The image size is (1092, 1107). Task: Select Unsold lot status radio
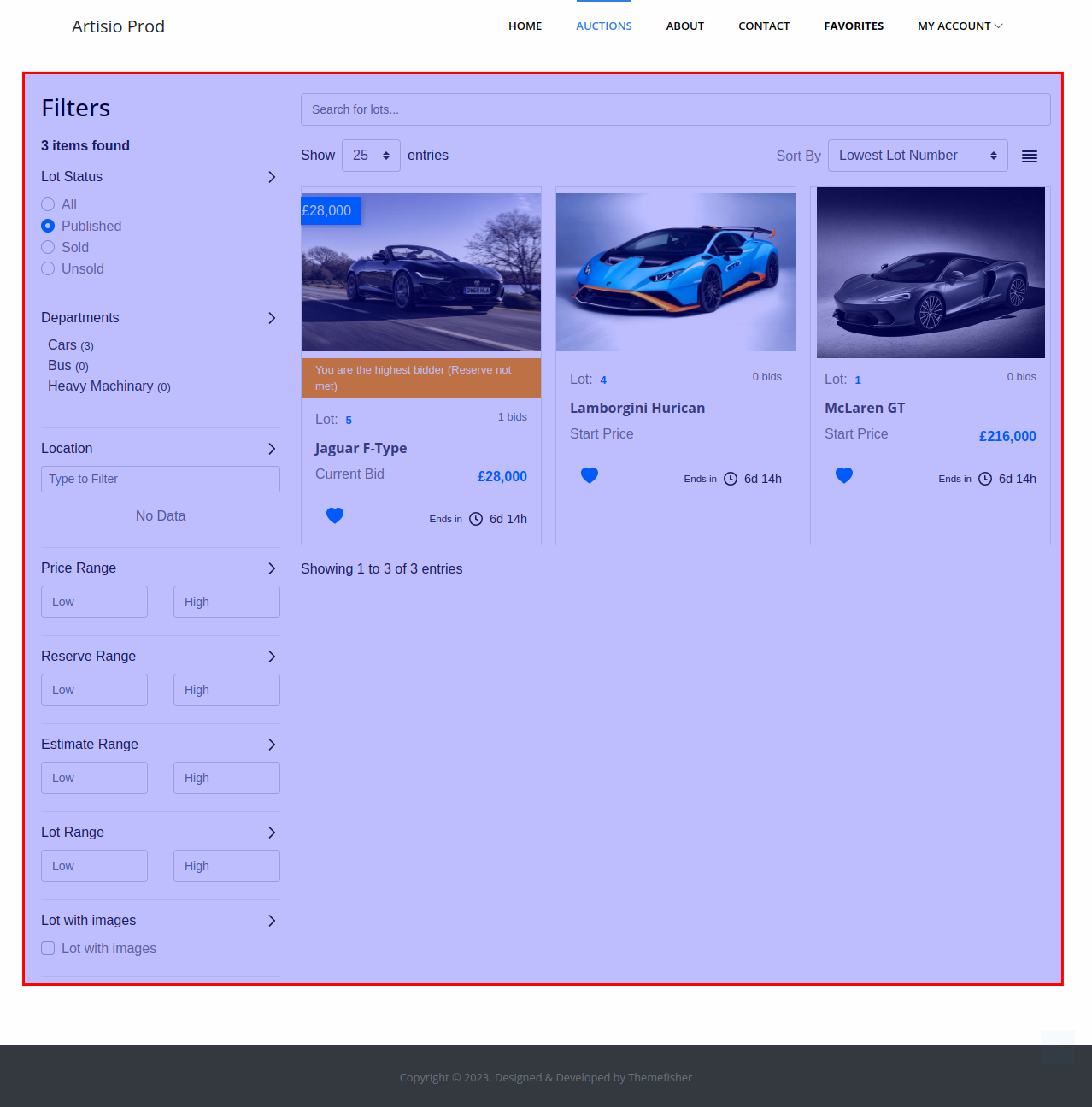tap(48, 268)
